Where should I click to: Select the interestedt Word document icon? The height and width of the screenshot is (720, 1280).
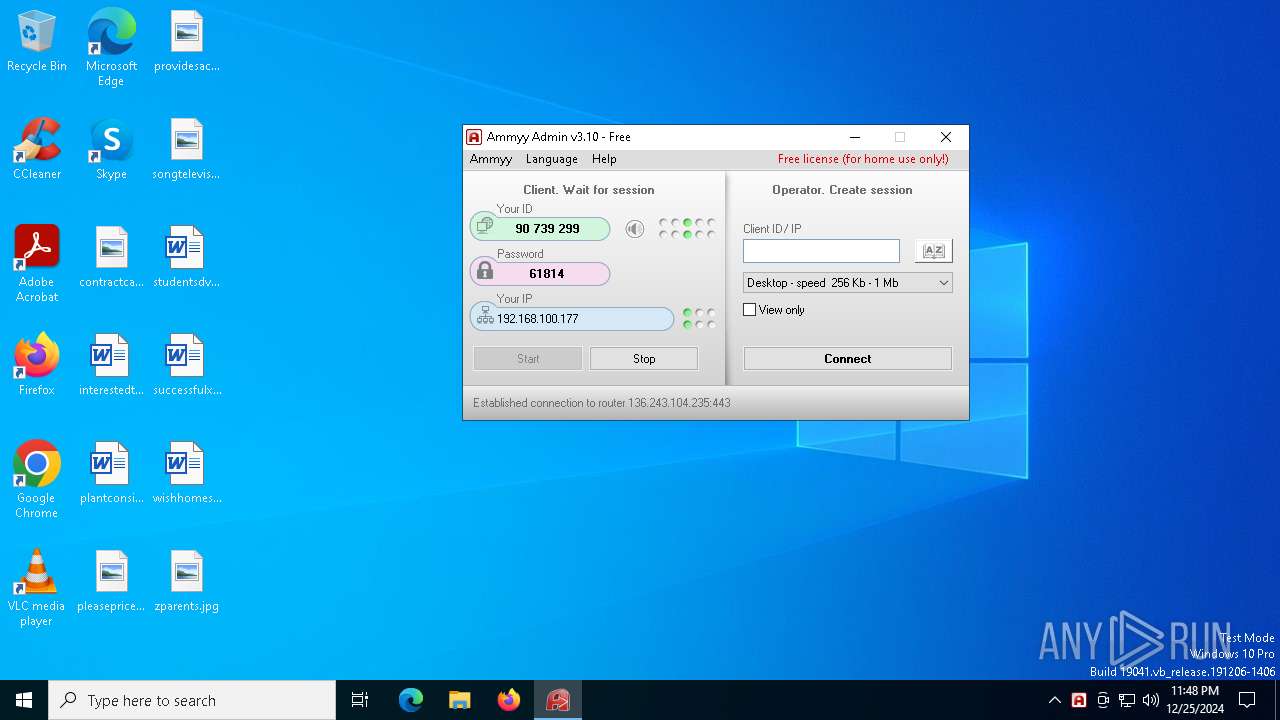[x=111, y=365]
